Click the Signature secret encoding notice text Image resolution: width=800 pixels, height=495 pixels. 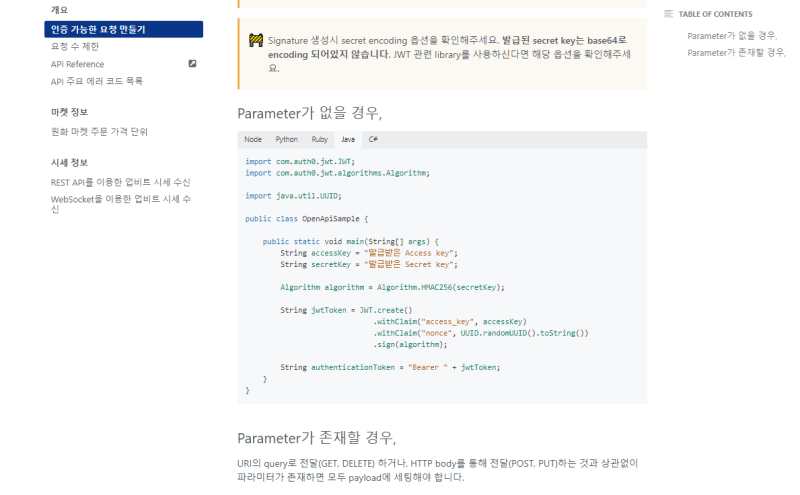pos(449,54)
